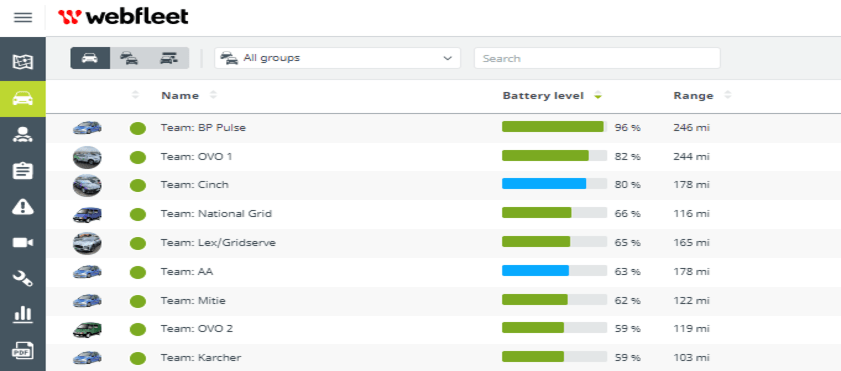Open Team: National Grid vehicle
The image size is (841, 371).
216,214
